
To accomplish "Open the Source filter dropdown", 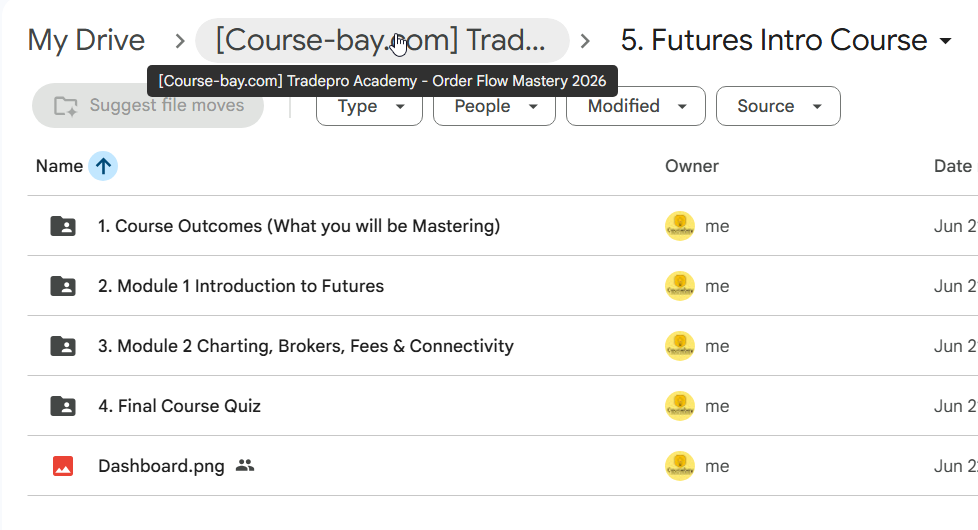I will click(x=778, y=106).
